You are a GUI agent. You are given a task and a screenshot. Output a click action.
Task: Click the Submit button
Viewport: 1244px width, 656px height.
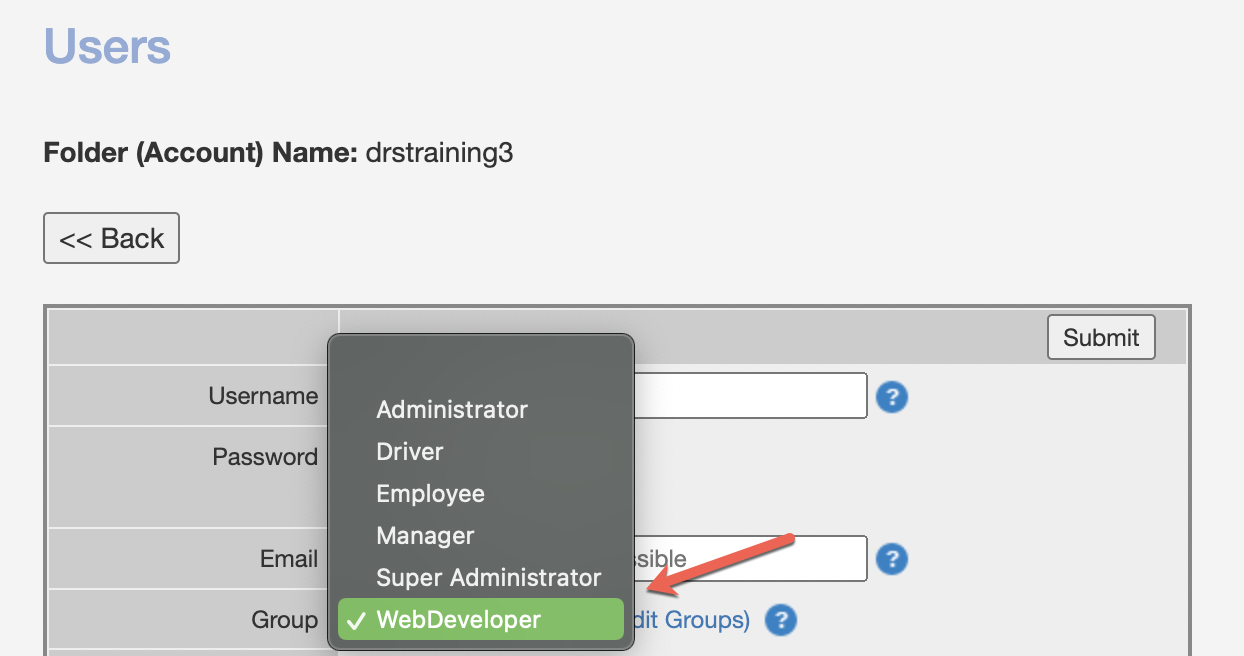click(x=1101, y=338)
